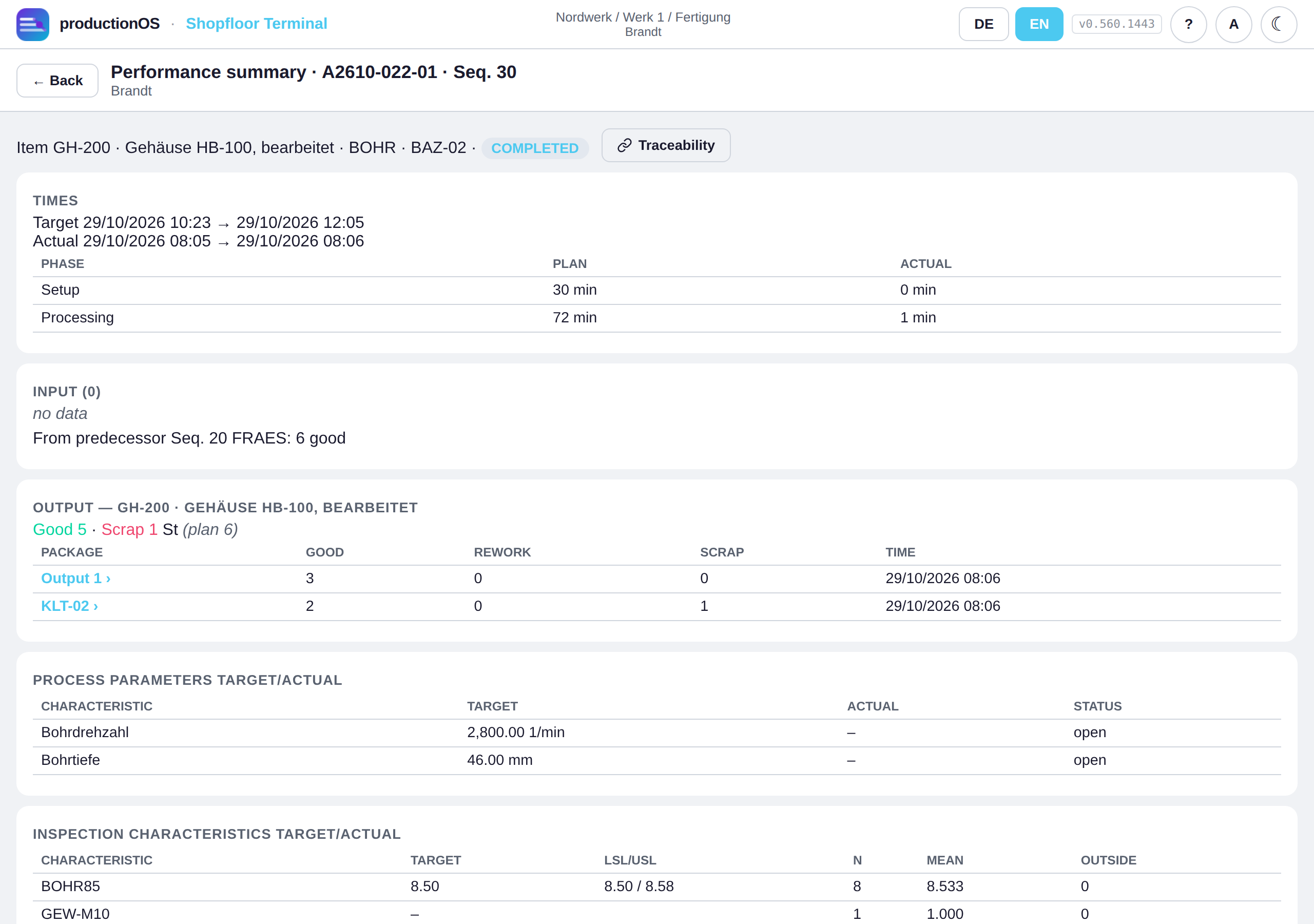Open the KLT-02 package link
Image resolution: width=1314 pixels, height=924 pixels.
69,606
